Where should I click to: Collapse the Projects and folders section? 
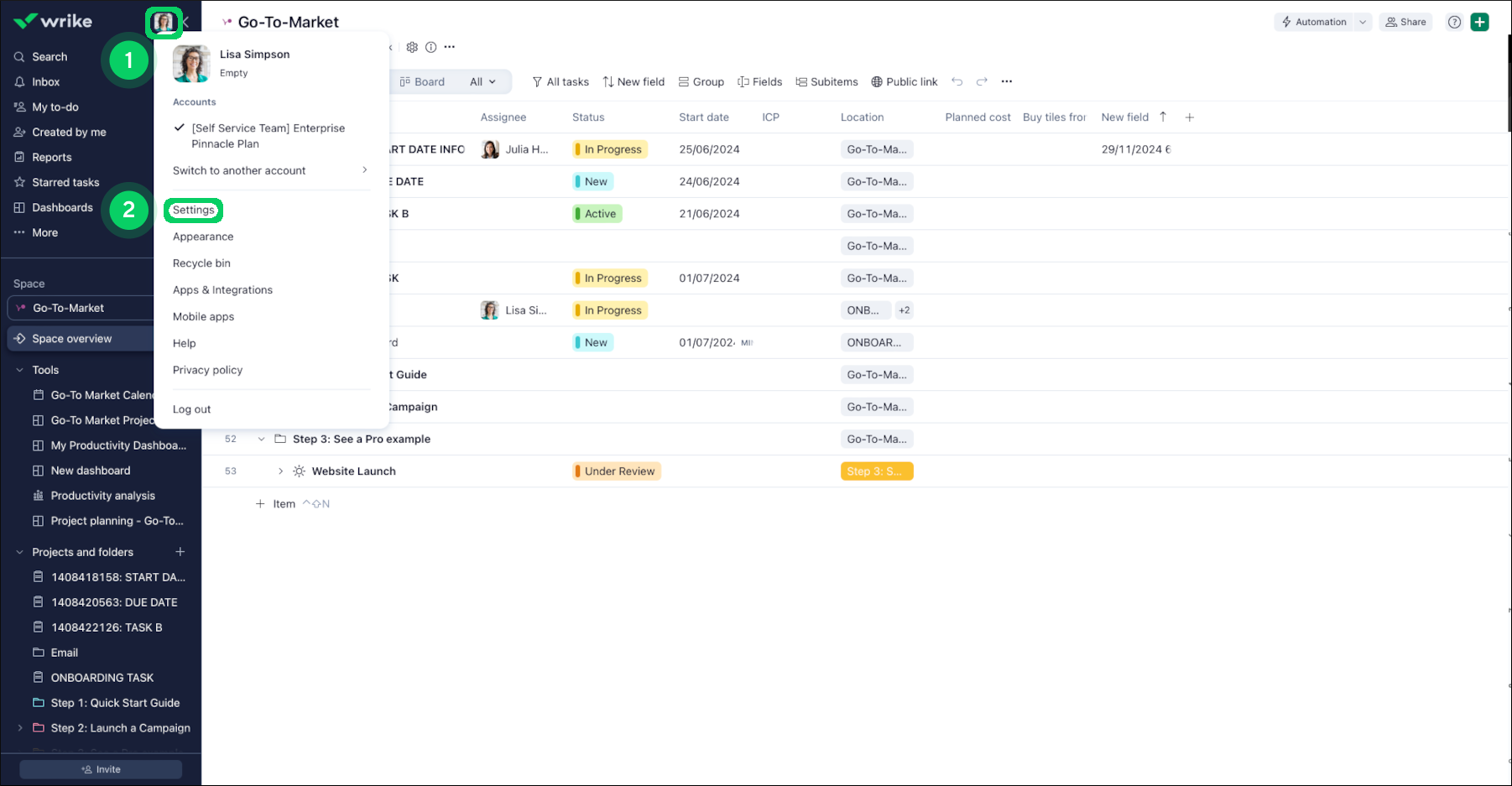click(x=20, y=553)
